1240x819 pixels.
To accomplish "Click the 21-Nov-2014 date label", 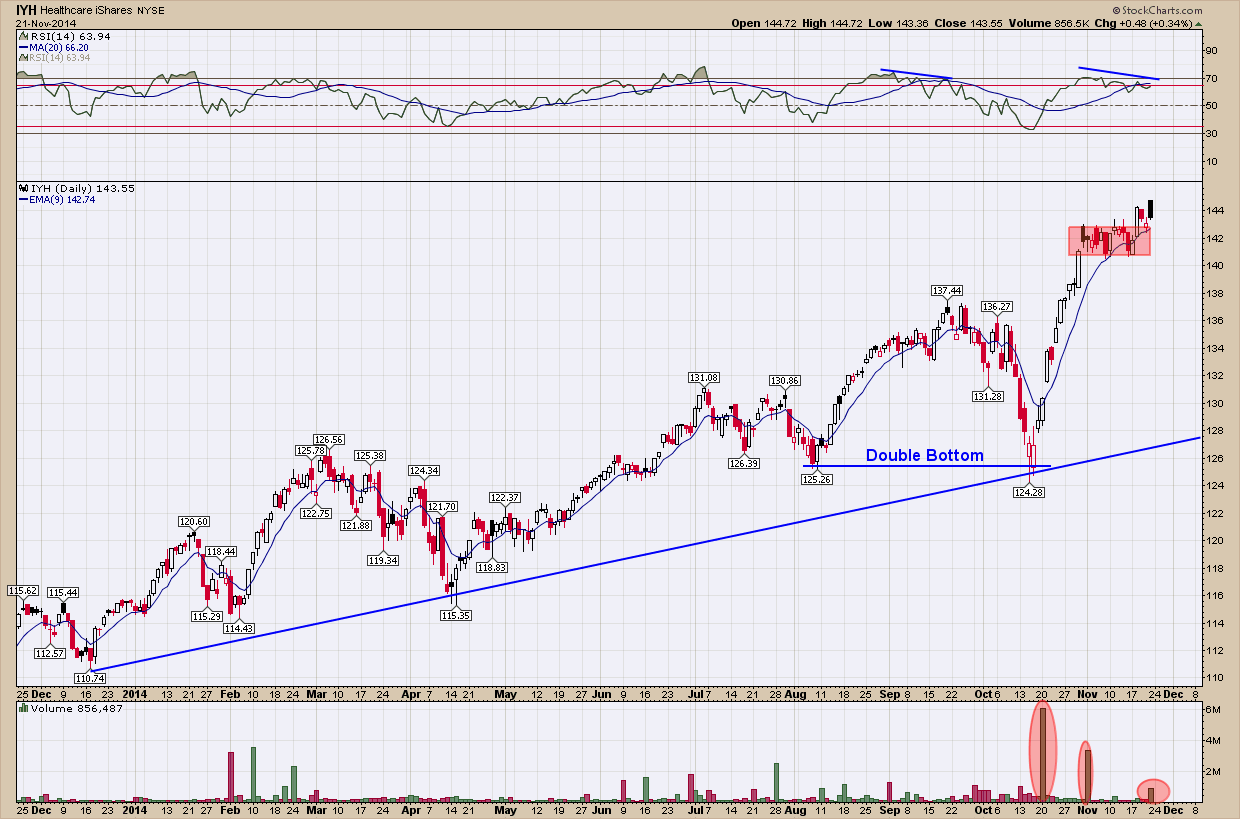I will click(45, 22).
